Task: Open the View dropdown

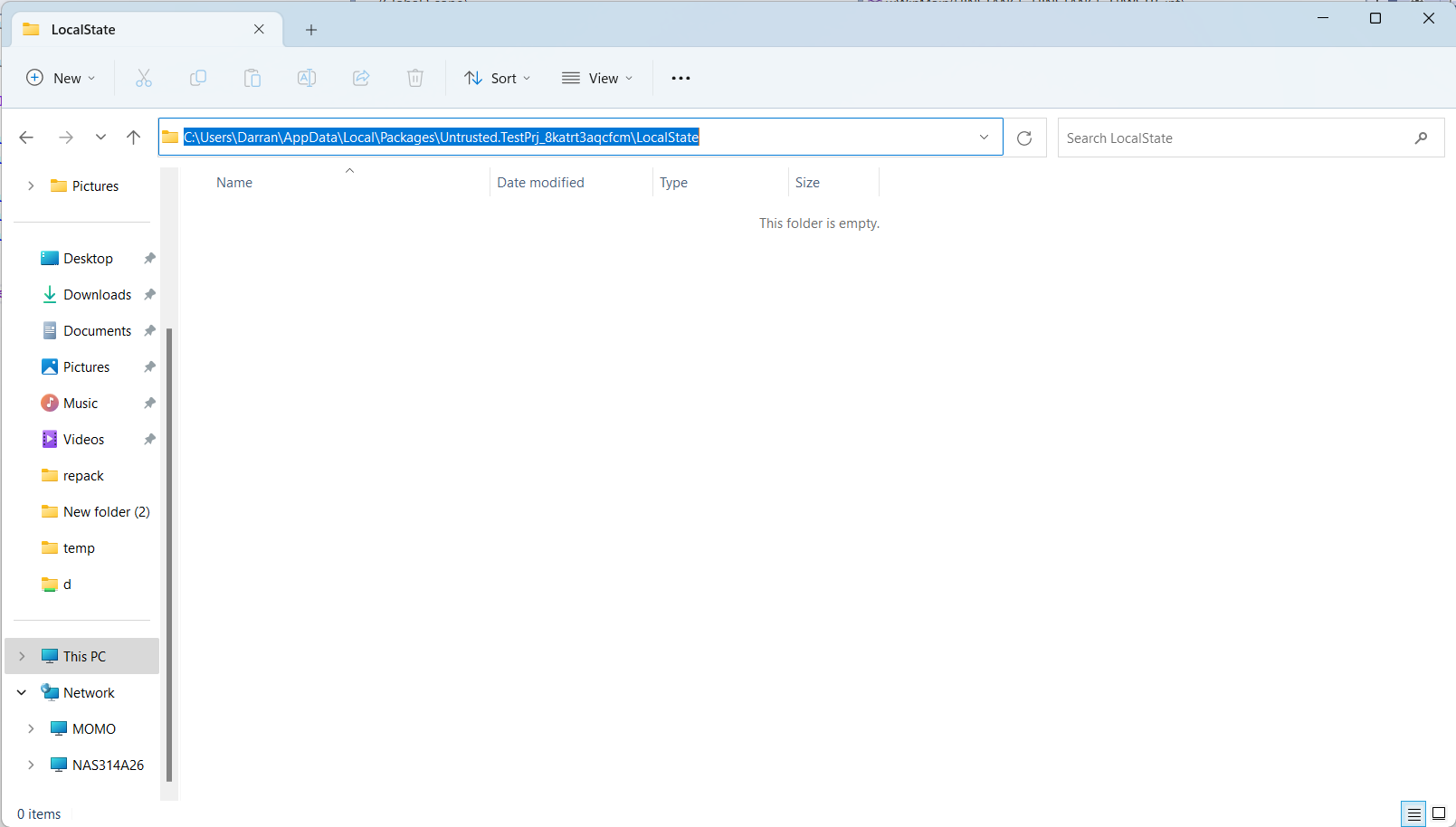Action: pos(596,78)
